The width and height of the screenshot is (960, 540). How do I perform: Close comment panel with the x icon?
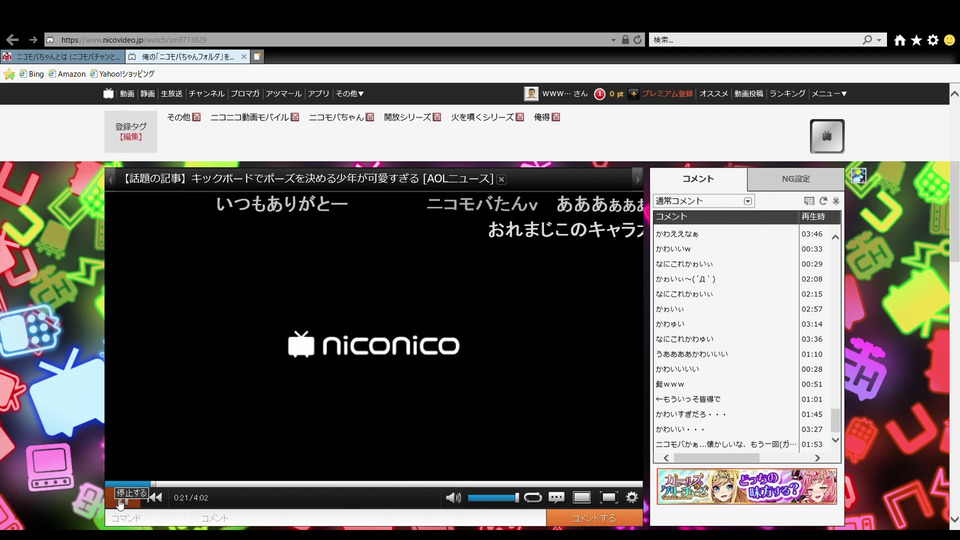(x=836, y=201)
